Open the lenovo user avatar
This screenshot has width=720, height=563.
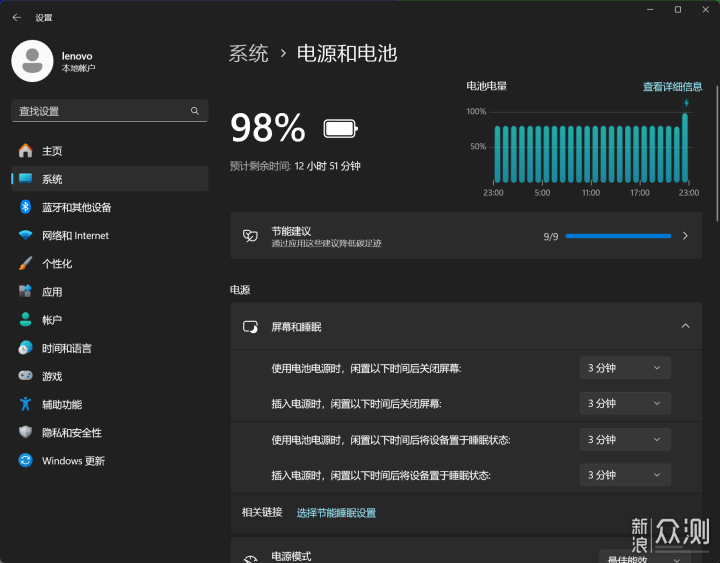tap(32, 61)
